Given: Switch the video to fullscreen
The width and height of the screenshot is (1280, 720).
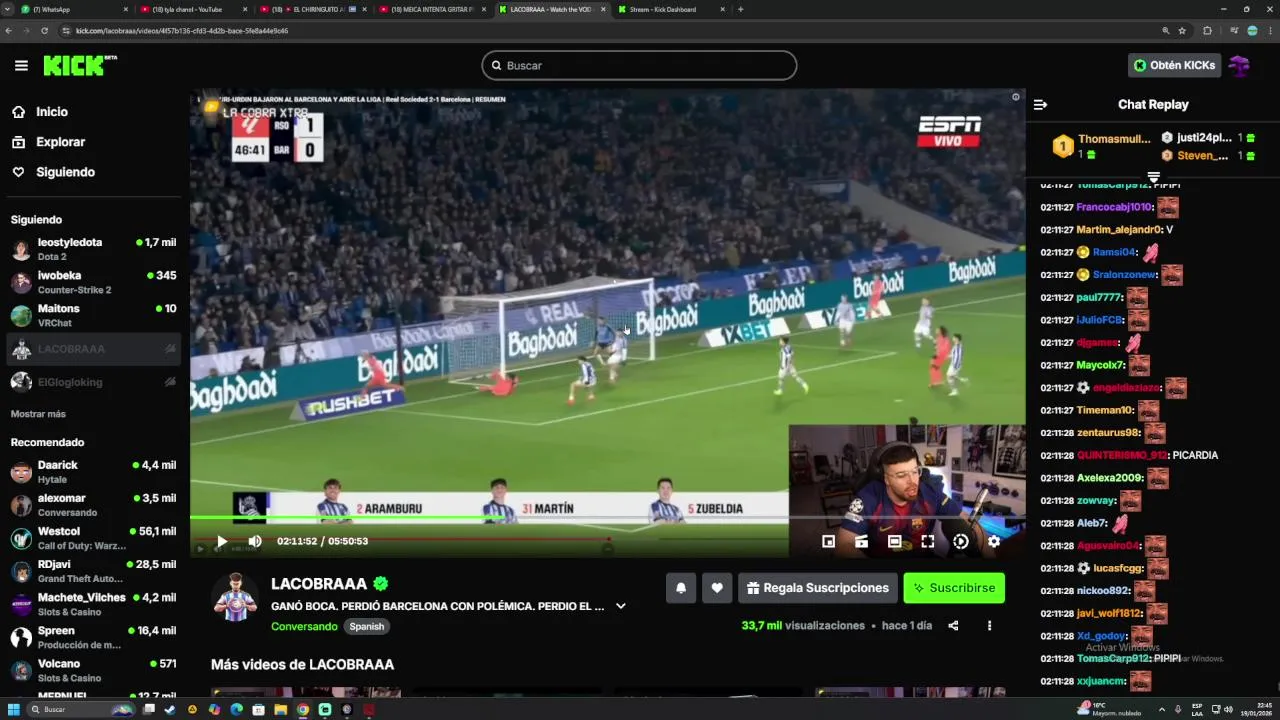Looking at the screenshot, I should [927, 541].
